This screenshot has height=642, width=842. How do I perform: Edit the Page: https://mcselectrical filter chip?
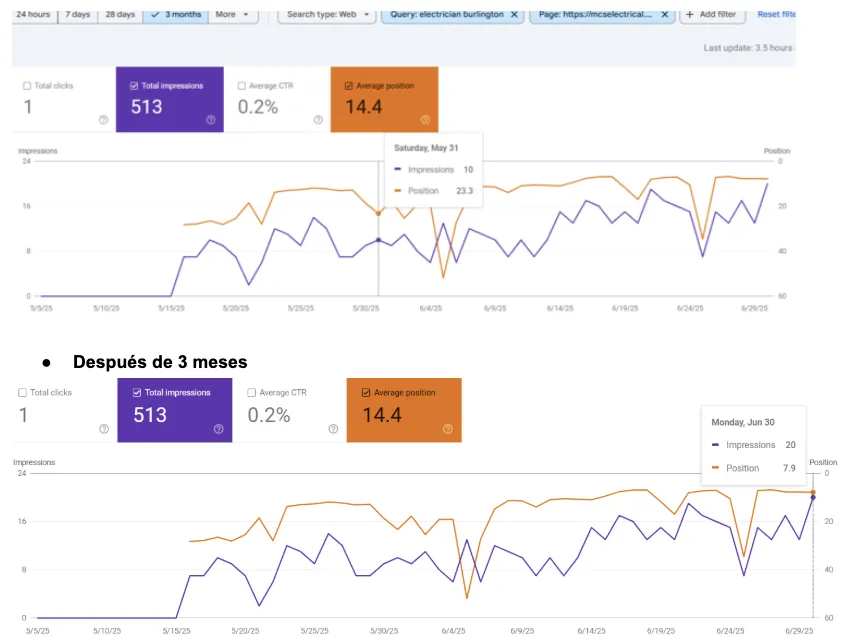pos(596,14)
